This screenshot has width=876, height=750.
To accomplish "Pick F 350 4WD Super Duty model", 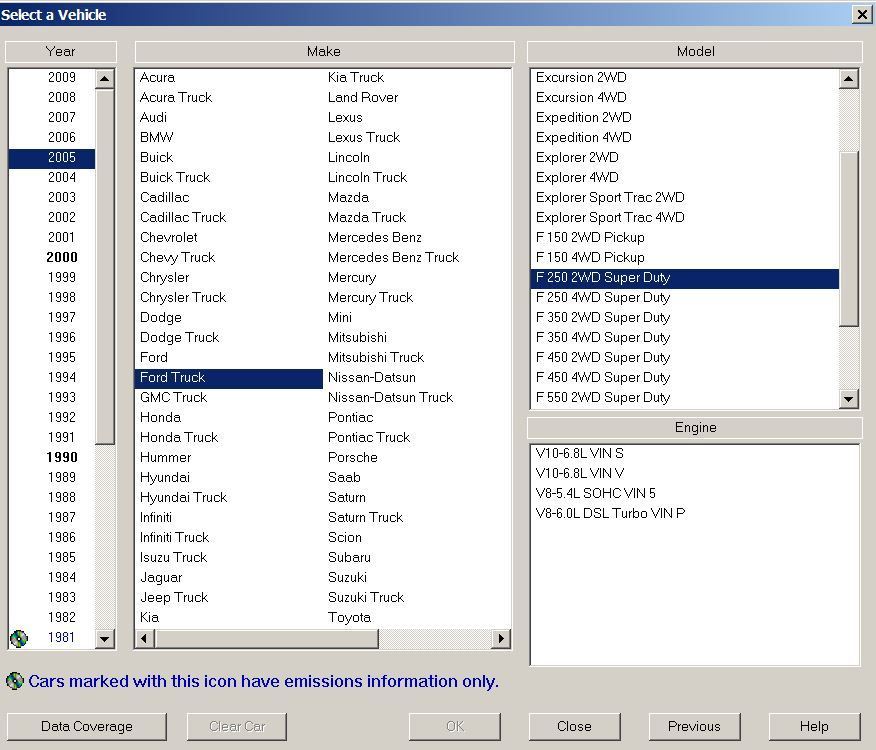I will click(x=602, y=337).
